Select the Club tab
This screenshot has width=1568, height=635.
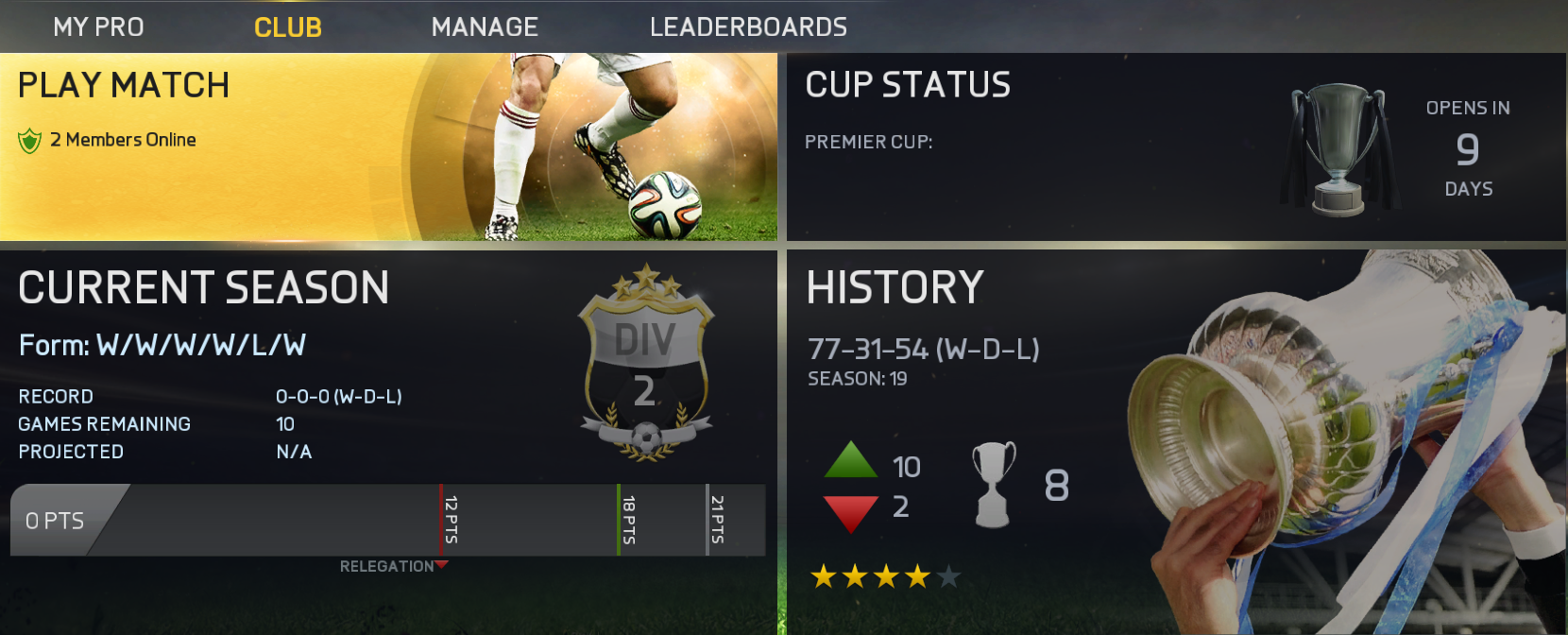[288, 27]
